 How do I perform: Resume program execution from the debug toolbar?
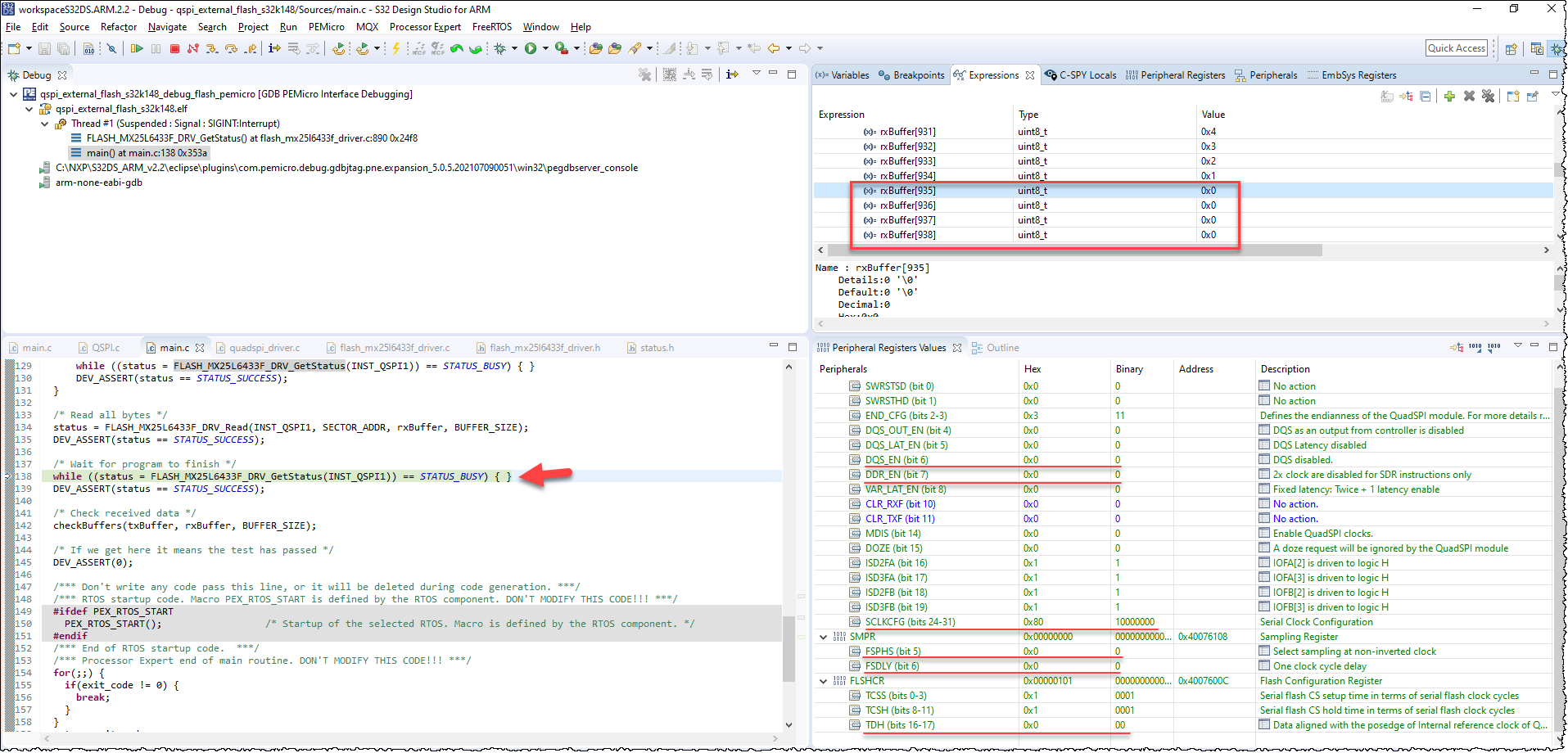[x=137, y=48]
